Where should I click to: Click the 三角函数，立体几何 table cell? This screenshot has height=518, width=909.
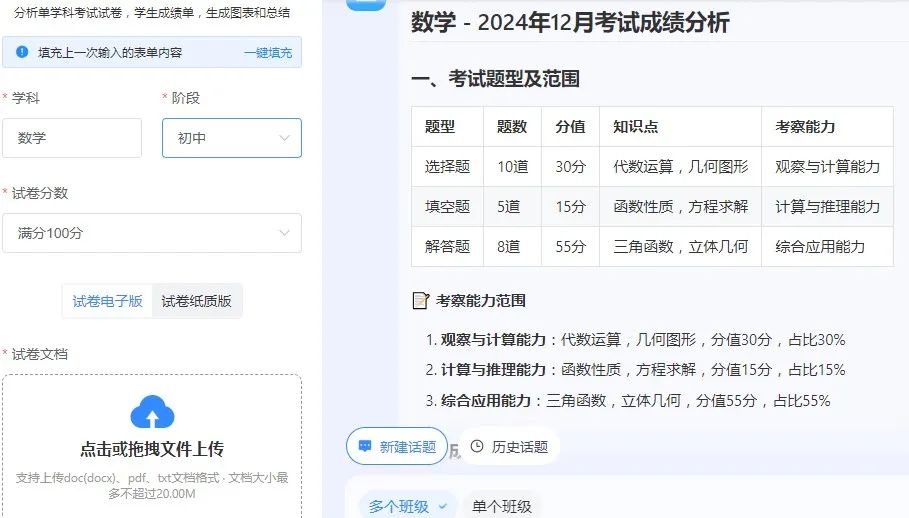tap(681, 247)
